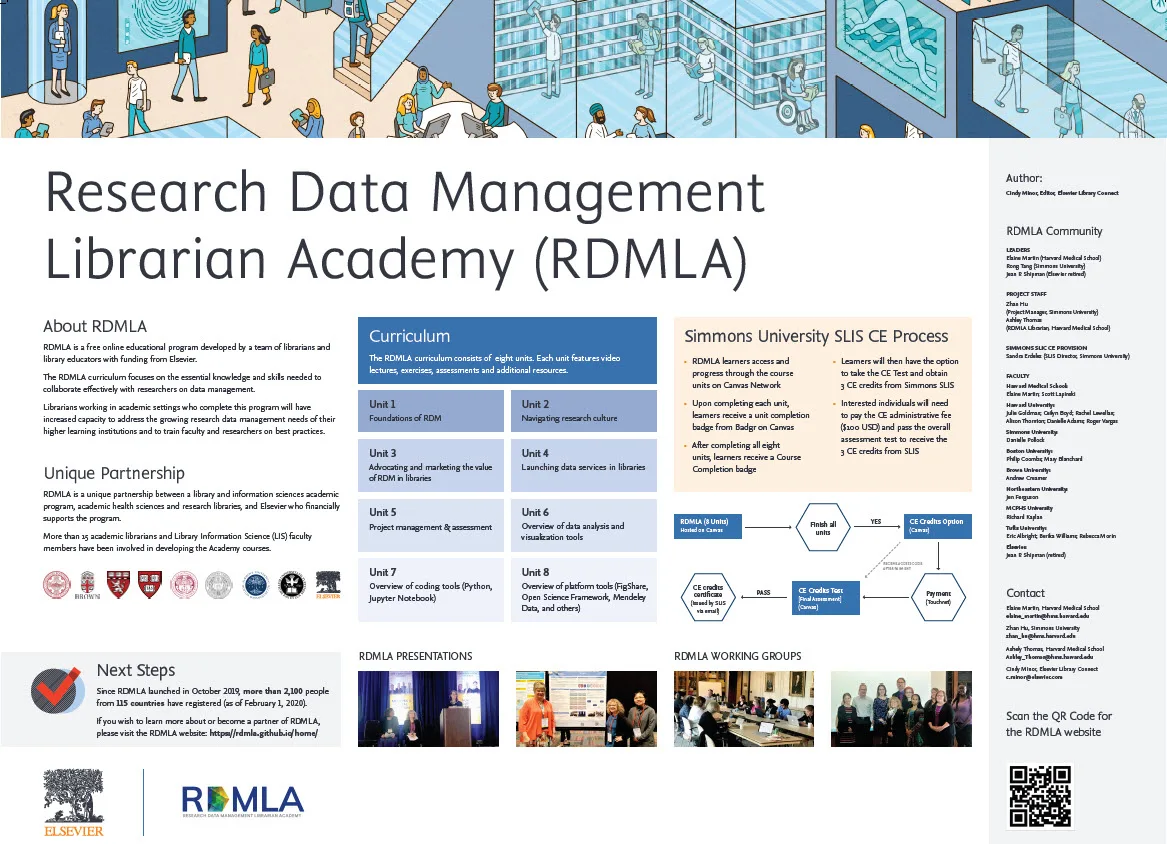Click the RDMLA wordmark logo at bottom
The image size is (1167, 844).
click(x=243, y=802)
